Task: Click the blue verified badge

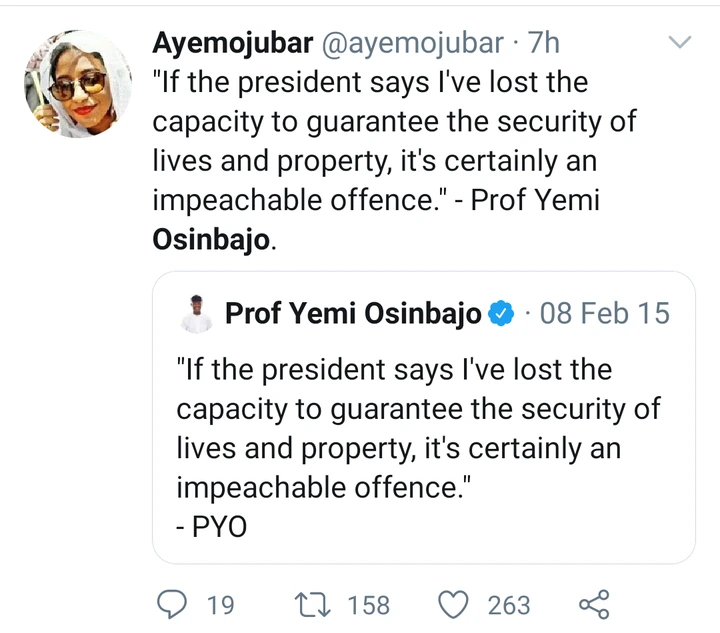Action: (x=500, y=315)
